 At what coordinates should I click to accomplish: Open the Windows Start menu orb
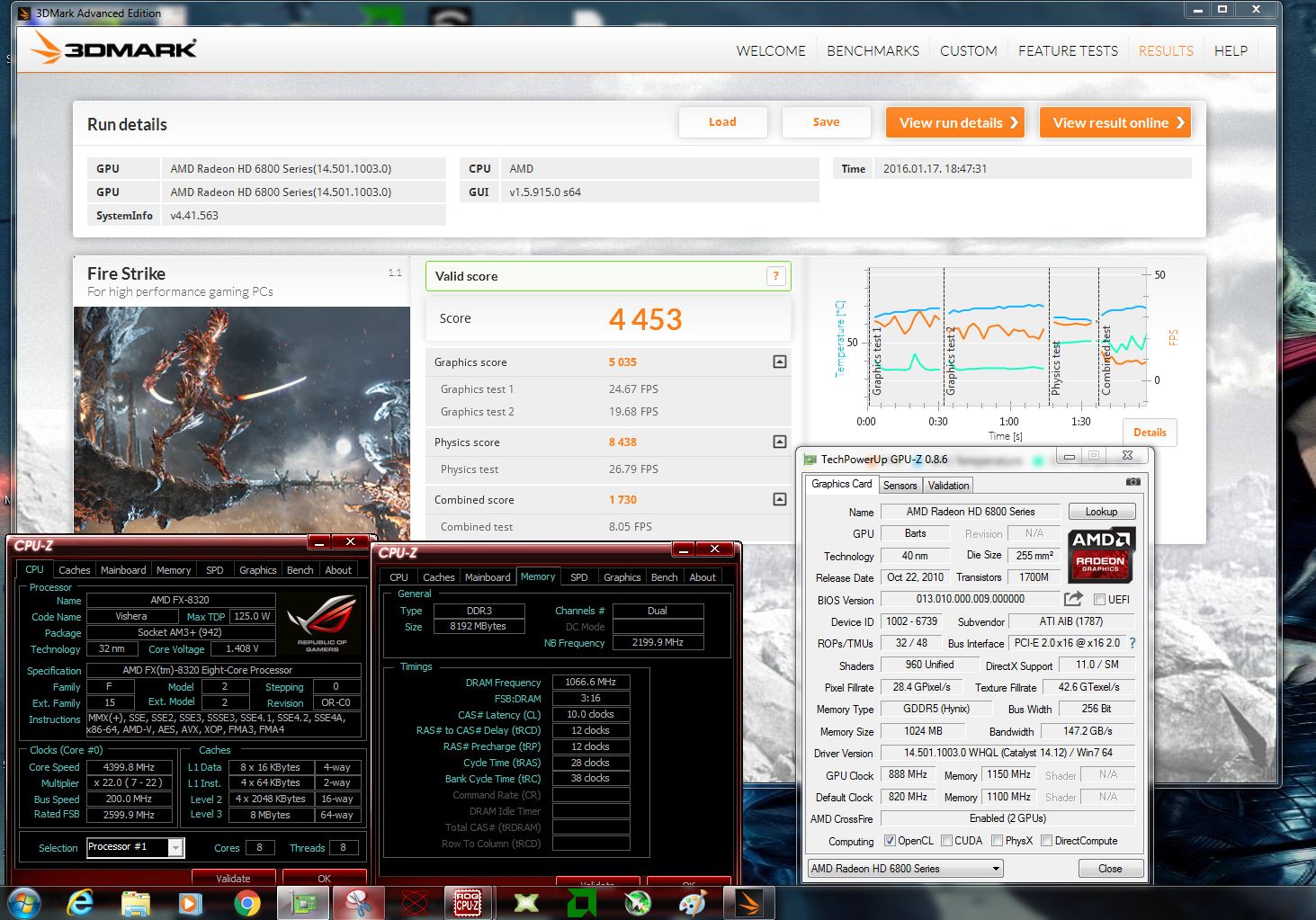[x=23, y=903]
